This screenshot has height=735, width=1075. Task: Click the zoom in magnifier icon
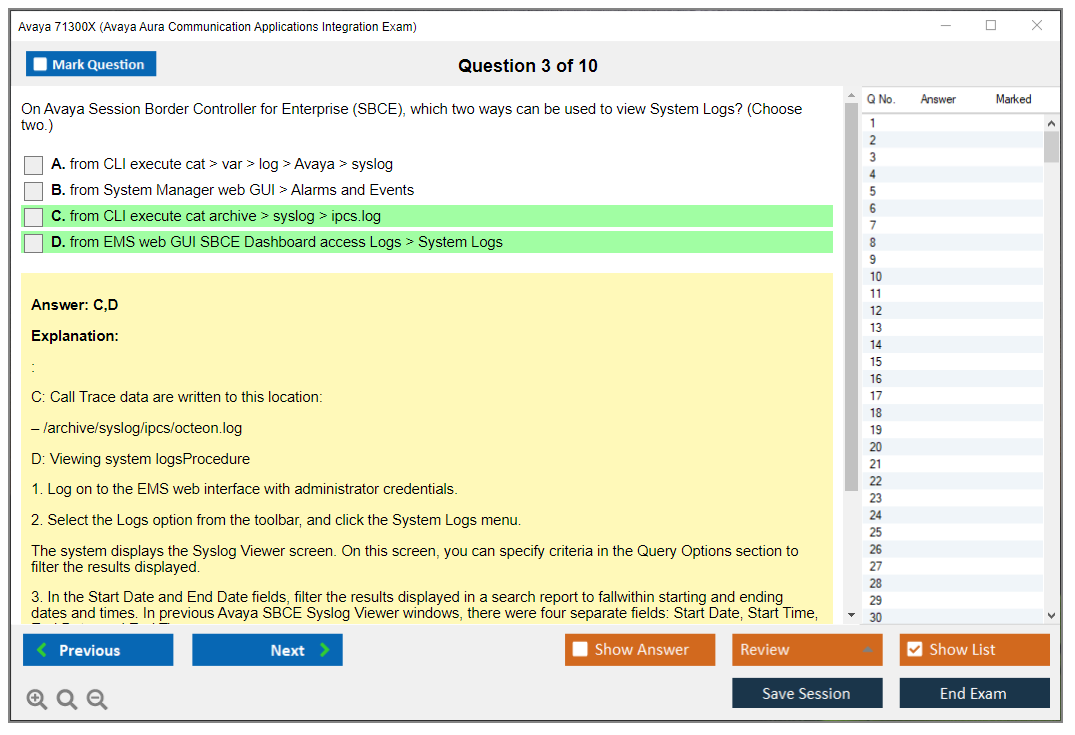(x=37, y=700)
